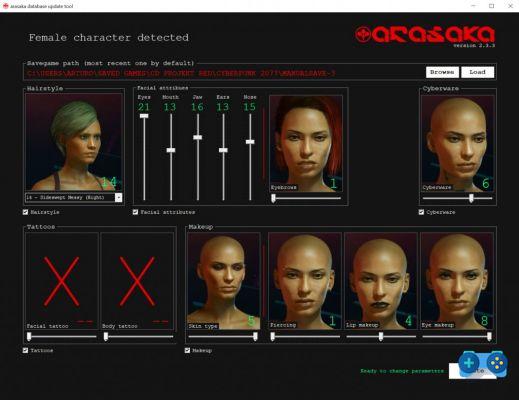Click the Eye makeup preview thumbnail
The height and width of the screenshot is (400, 519).
[x=457, y=281]
